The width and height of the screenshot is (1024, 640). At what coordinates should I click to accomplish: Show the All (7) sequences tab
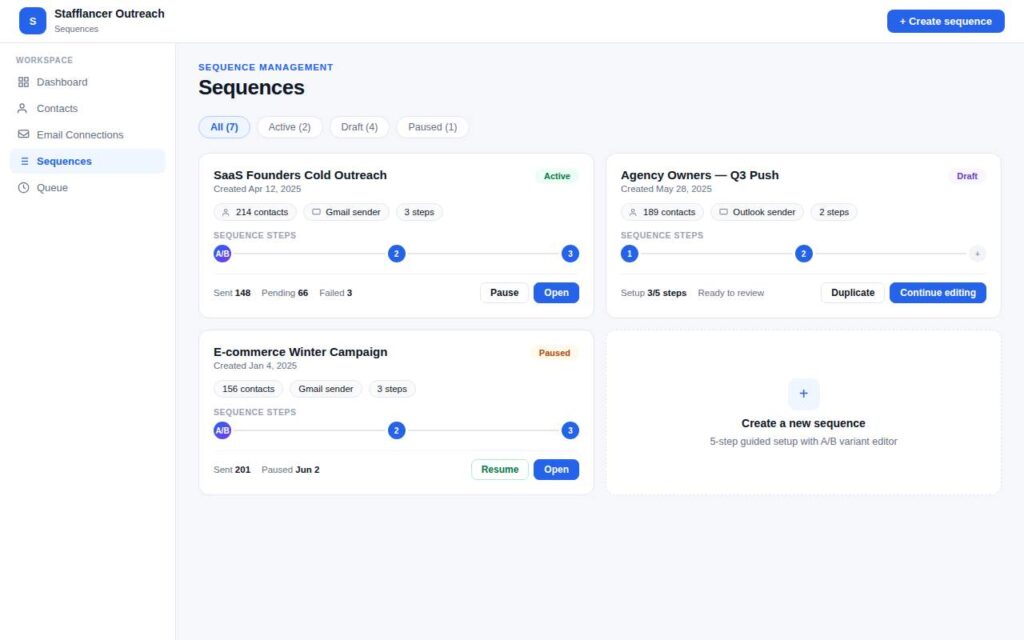(224, 127)
